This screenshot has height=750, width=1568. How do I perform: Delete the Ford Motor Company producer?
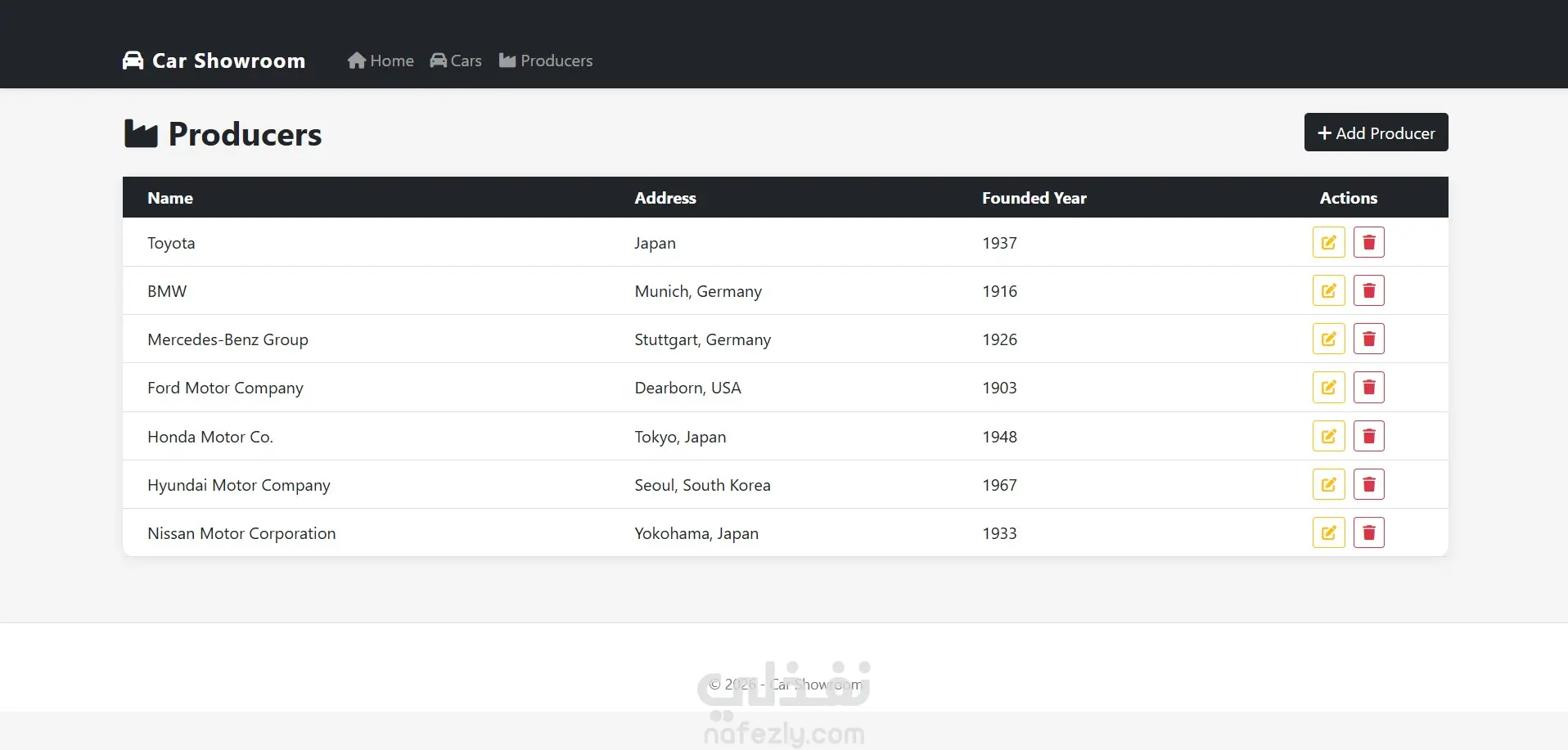(1368, 387)
